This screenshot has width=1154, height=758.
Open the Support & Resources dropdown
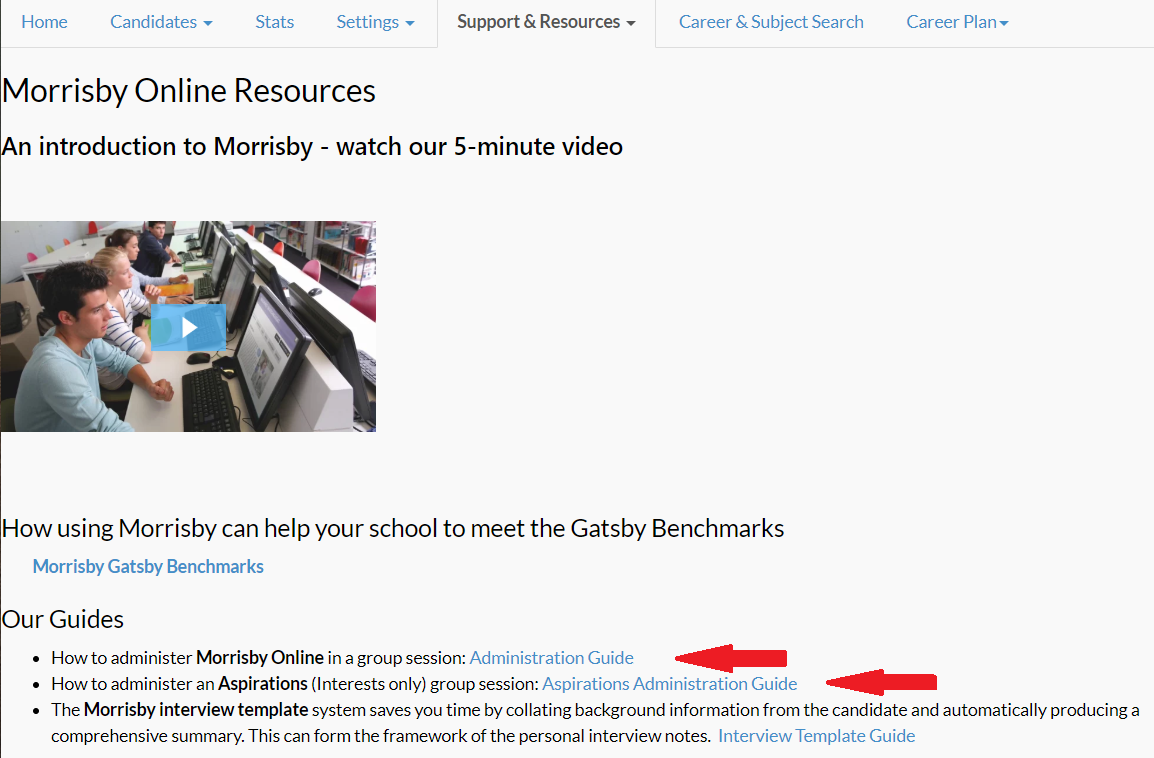(546, 22)
